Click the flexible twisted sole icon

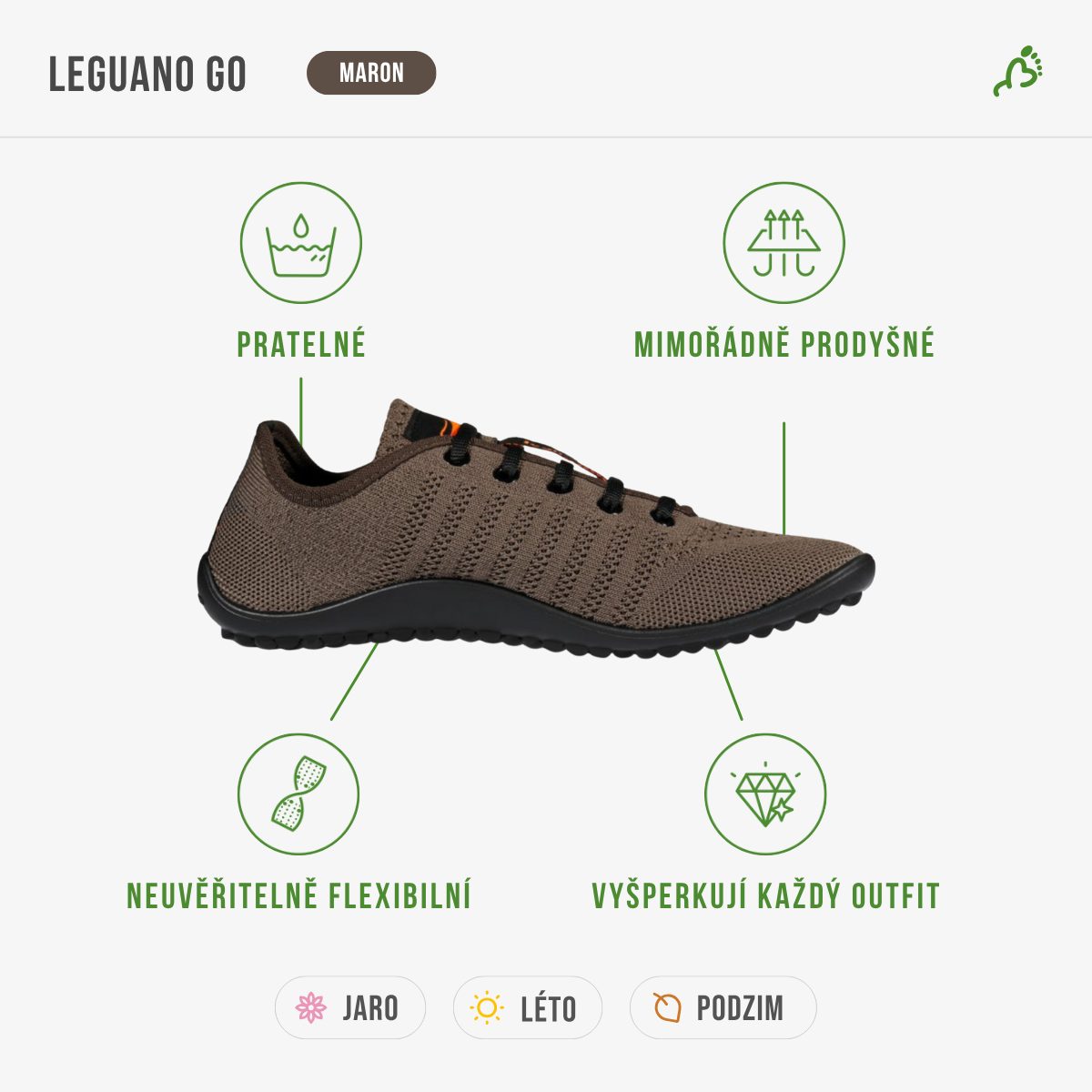coord(298,794)
